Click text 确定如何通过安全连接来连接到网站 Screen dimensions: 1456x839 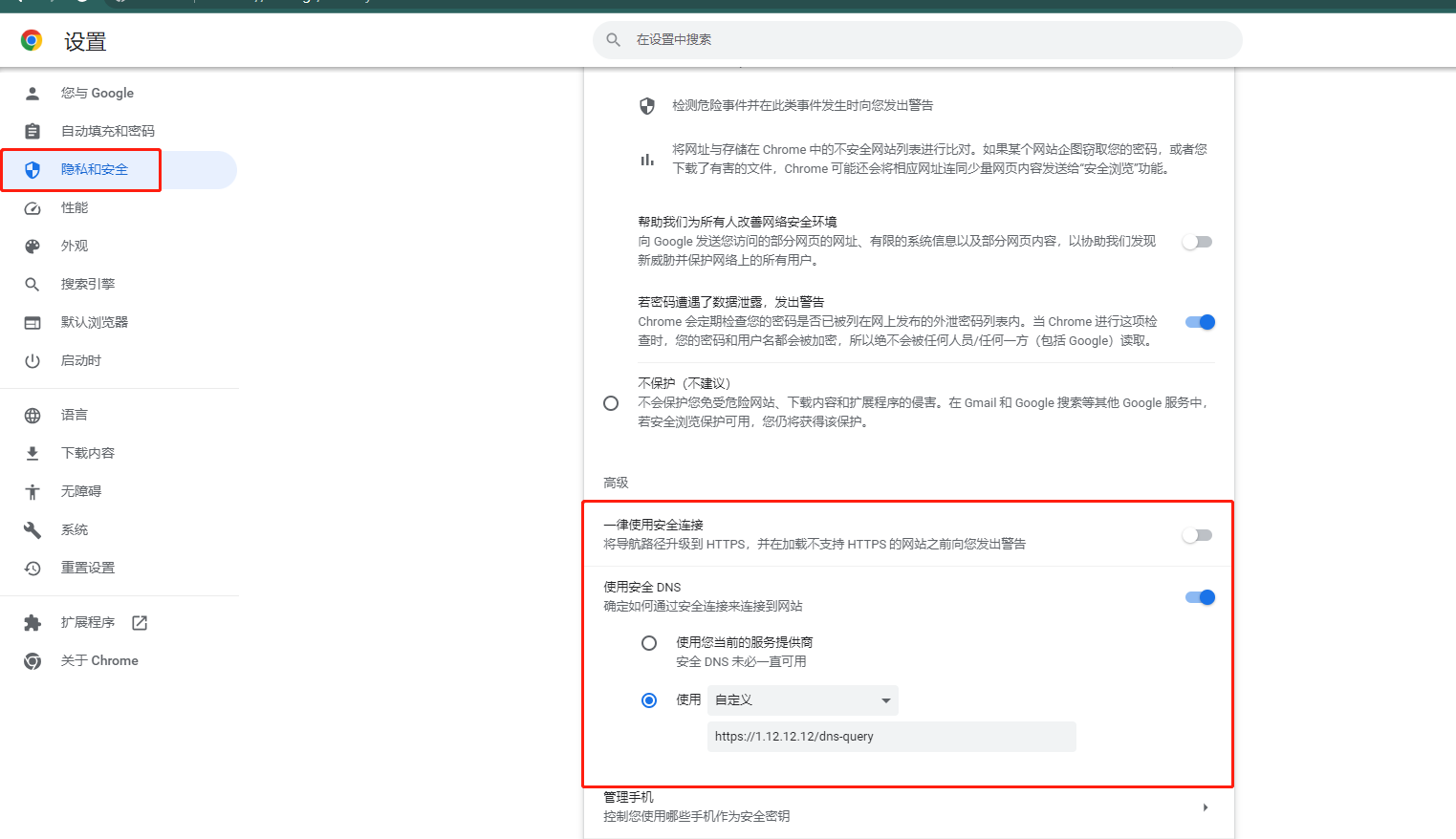pyautogui.click(x=703, y=606)
